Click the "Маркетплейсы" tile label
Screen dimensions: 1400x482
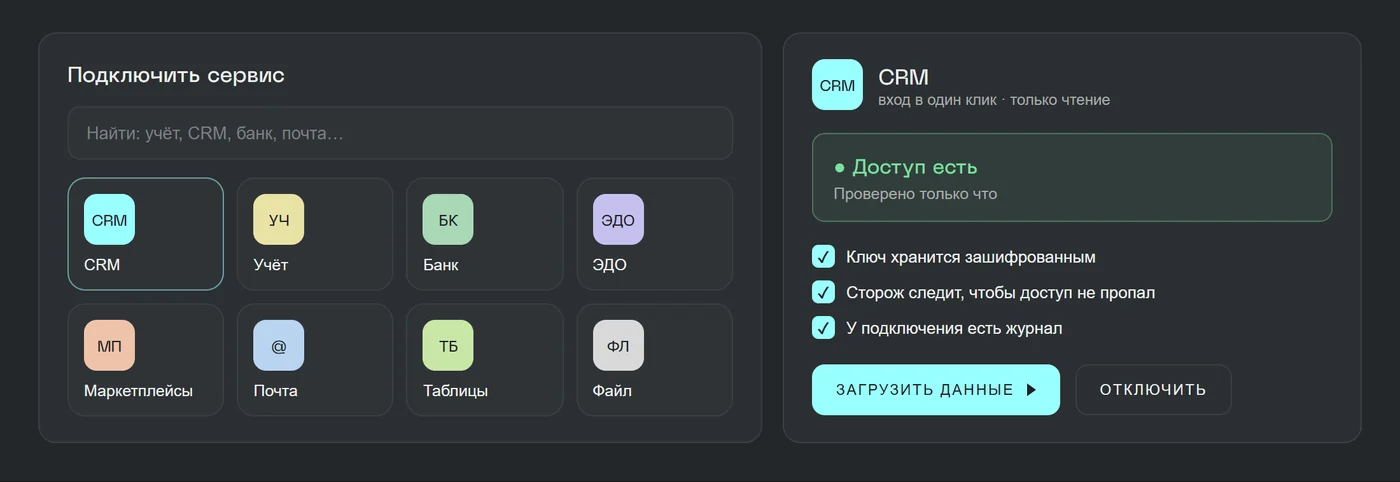(x=138, y=391)
